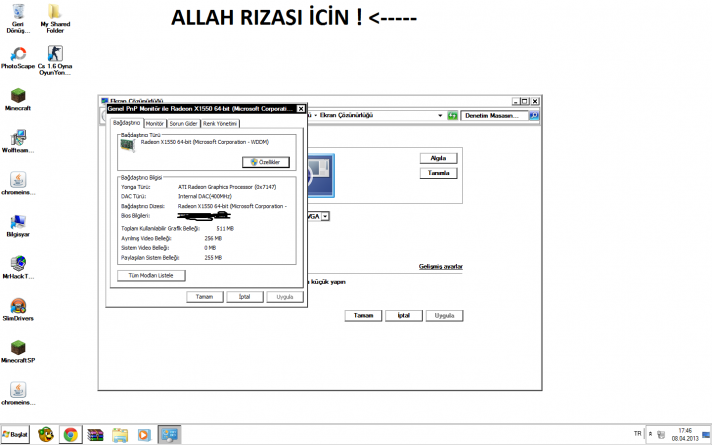The height and width of the screenshot is (445, 712).
Task: Open the yellow cartoon face taskbar app
Action: click(45, 435)
